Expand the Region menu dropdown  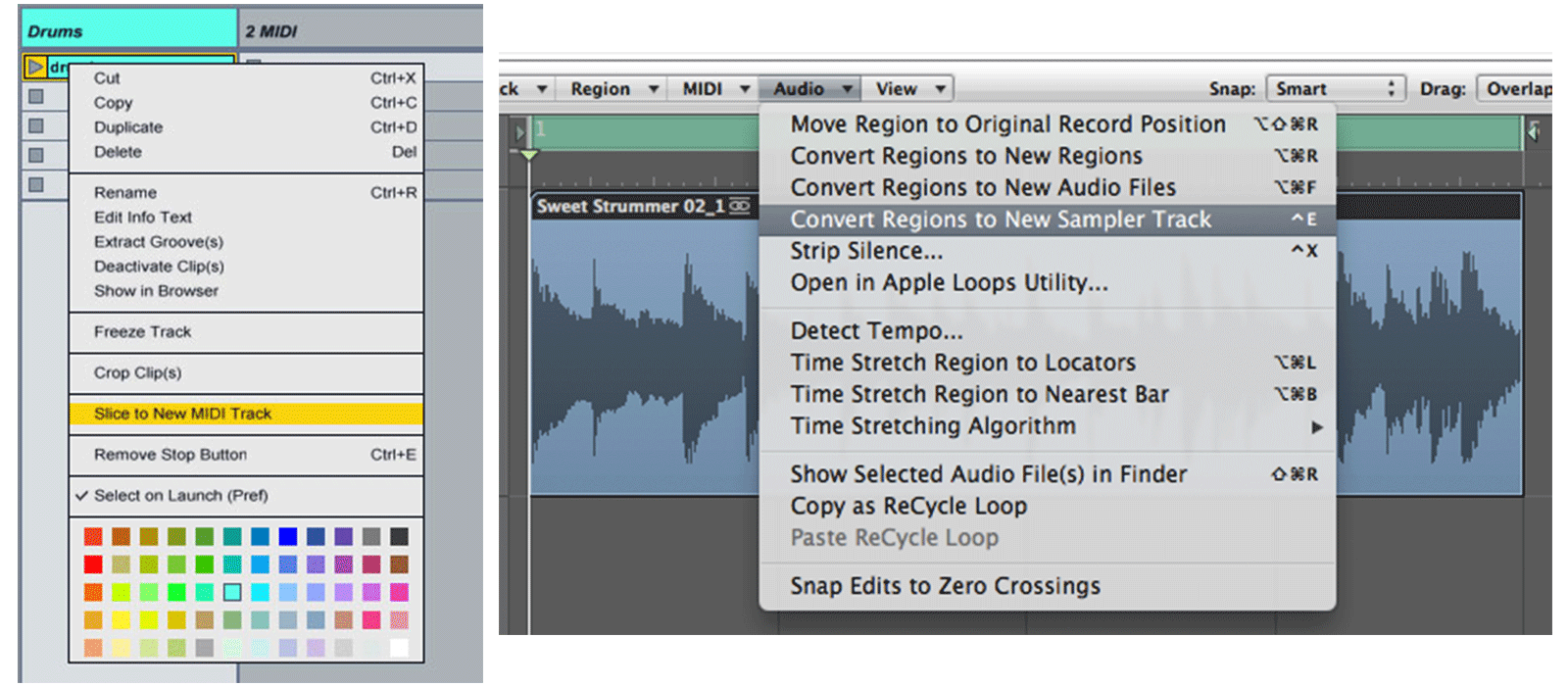click(613, 89)
